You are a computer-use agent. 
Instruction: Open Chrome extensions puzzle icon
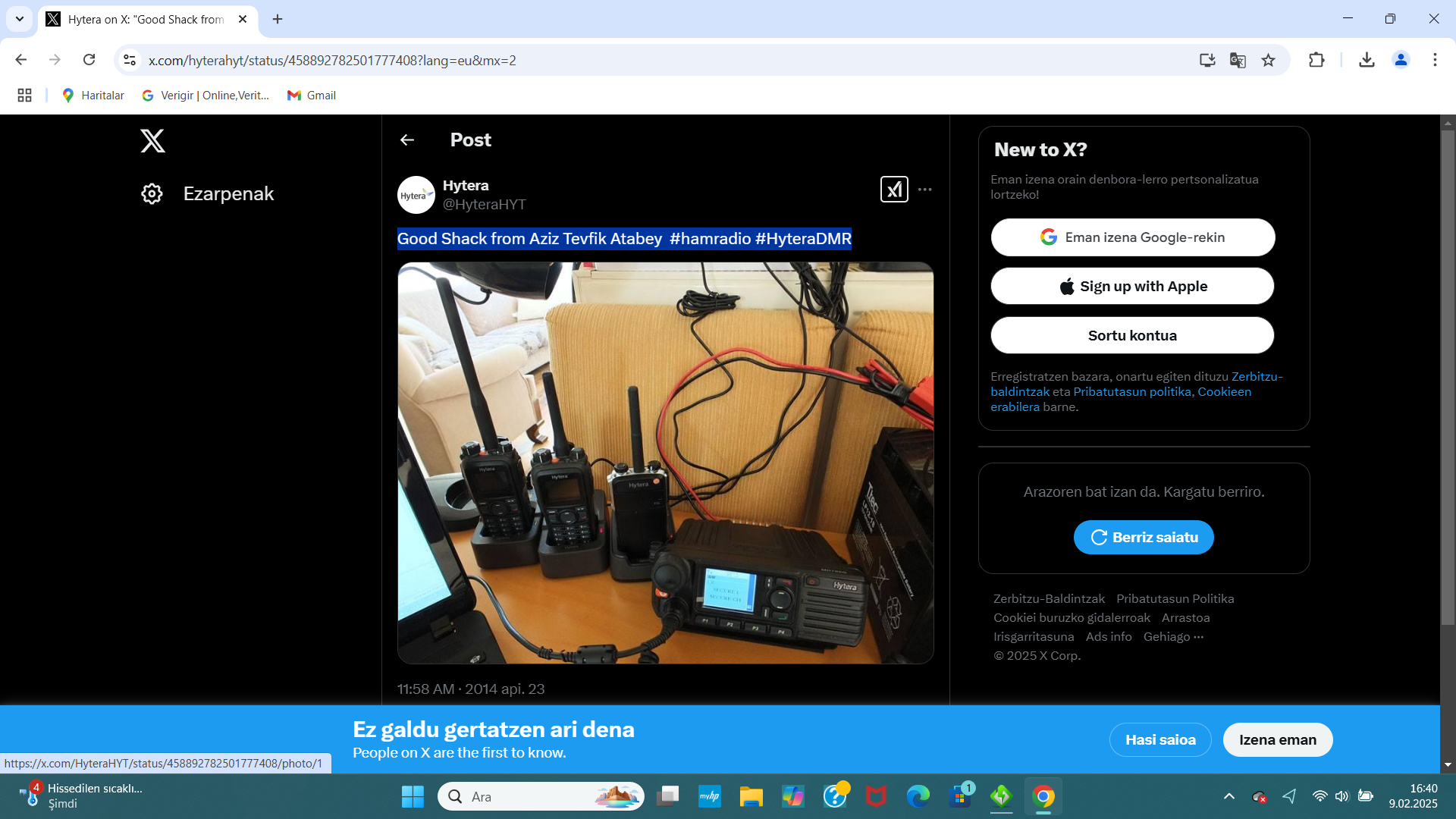[x=1316, y=60]
